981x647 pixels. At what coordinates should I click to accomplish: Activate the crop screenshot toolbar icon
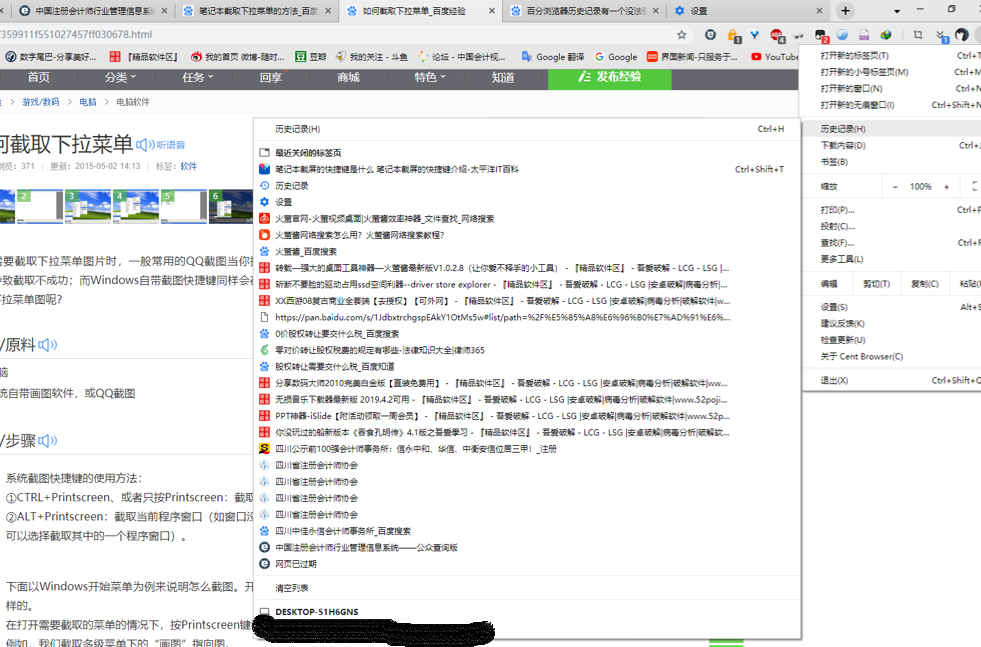(x=918, y=35)
